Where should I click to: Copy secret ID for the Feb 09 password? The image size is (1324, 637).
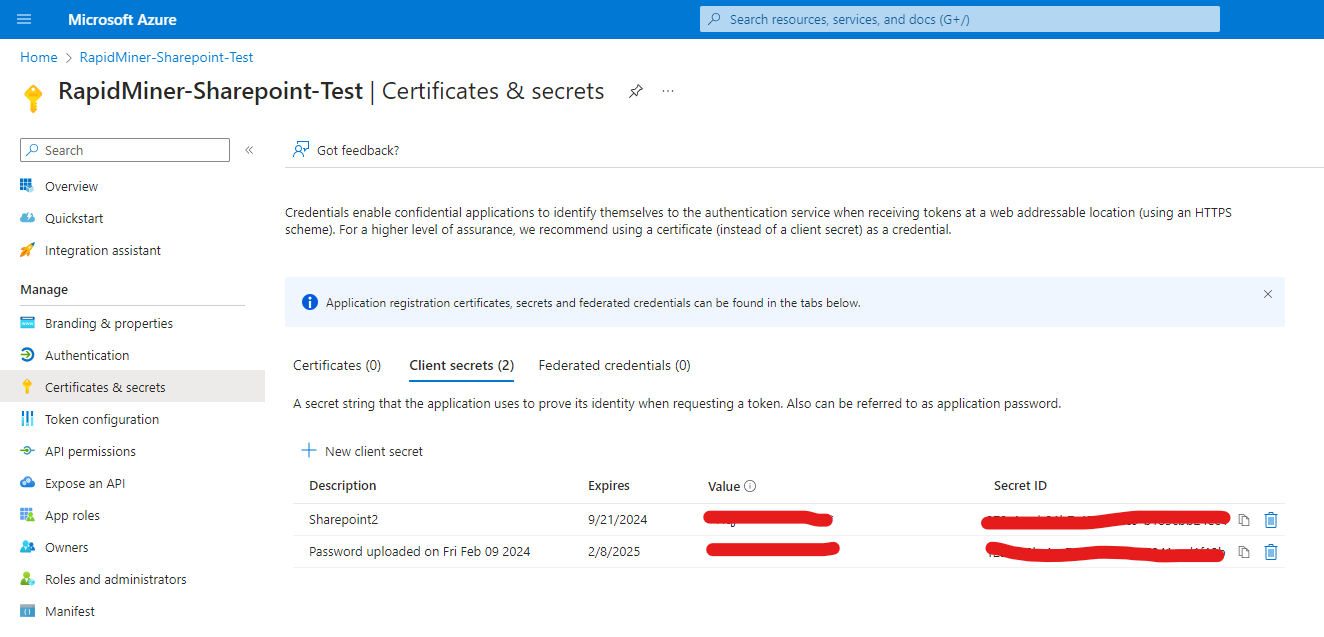pos(1244,552)
